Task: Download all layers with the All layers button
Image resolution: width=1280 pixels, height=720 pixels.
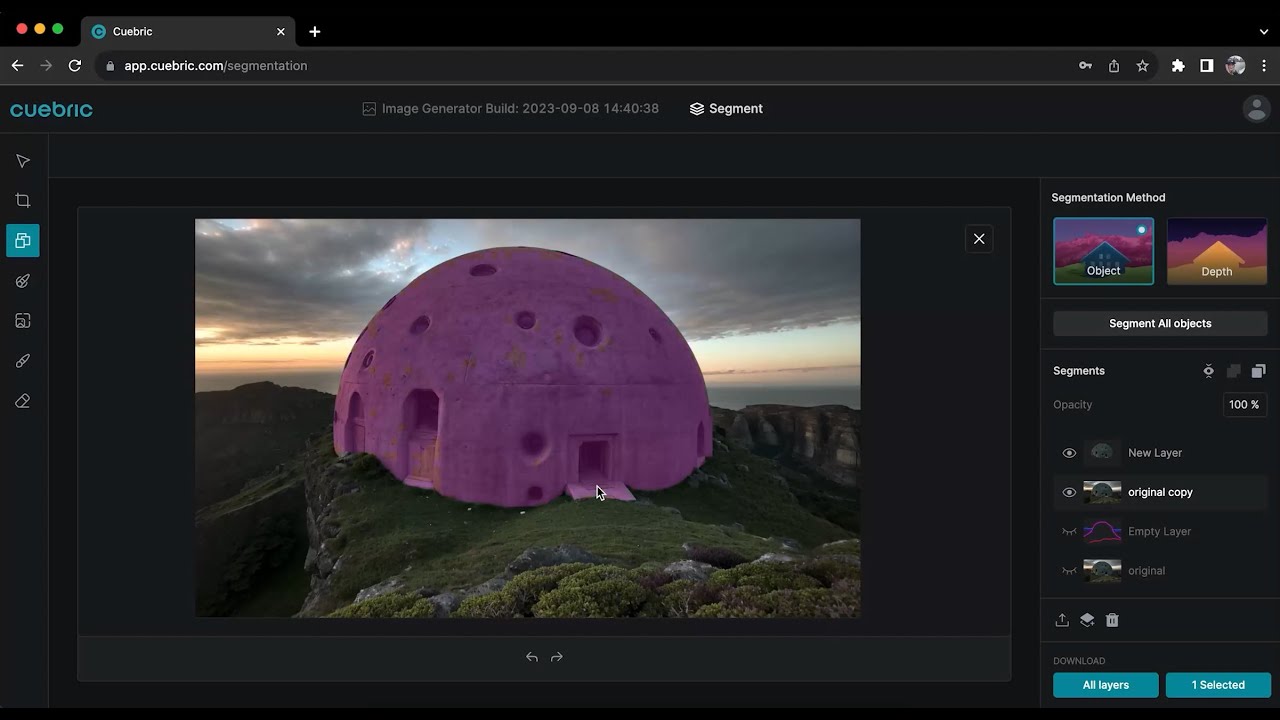Action: coord(1105,685)
